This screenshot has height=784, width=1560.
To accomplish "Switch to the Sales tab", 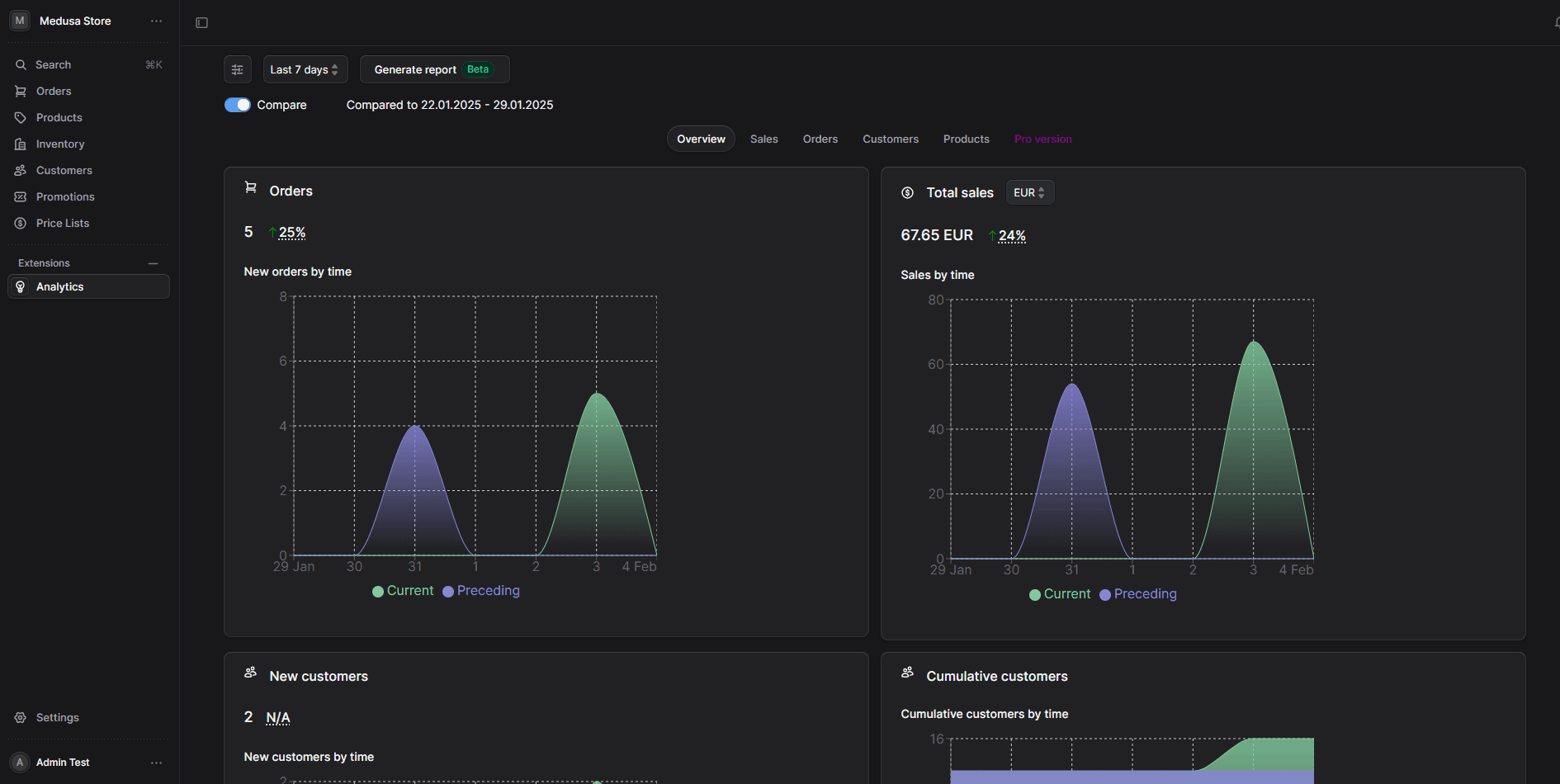I will click(x=763, y=139).
